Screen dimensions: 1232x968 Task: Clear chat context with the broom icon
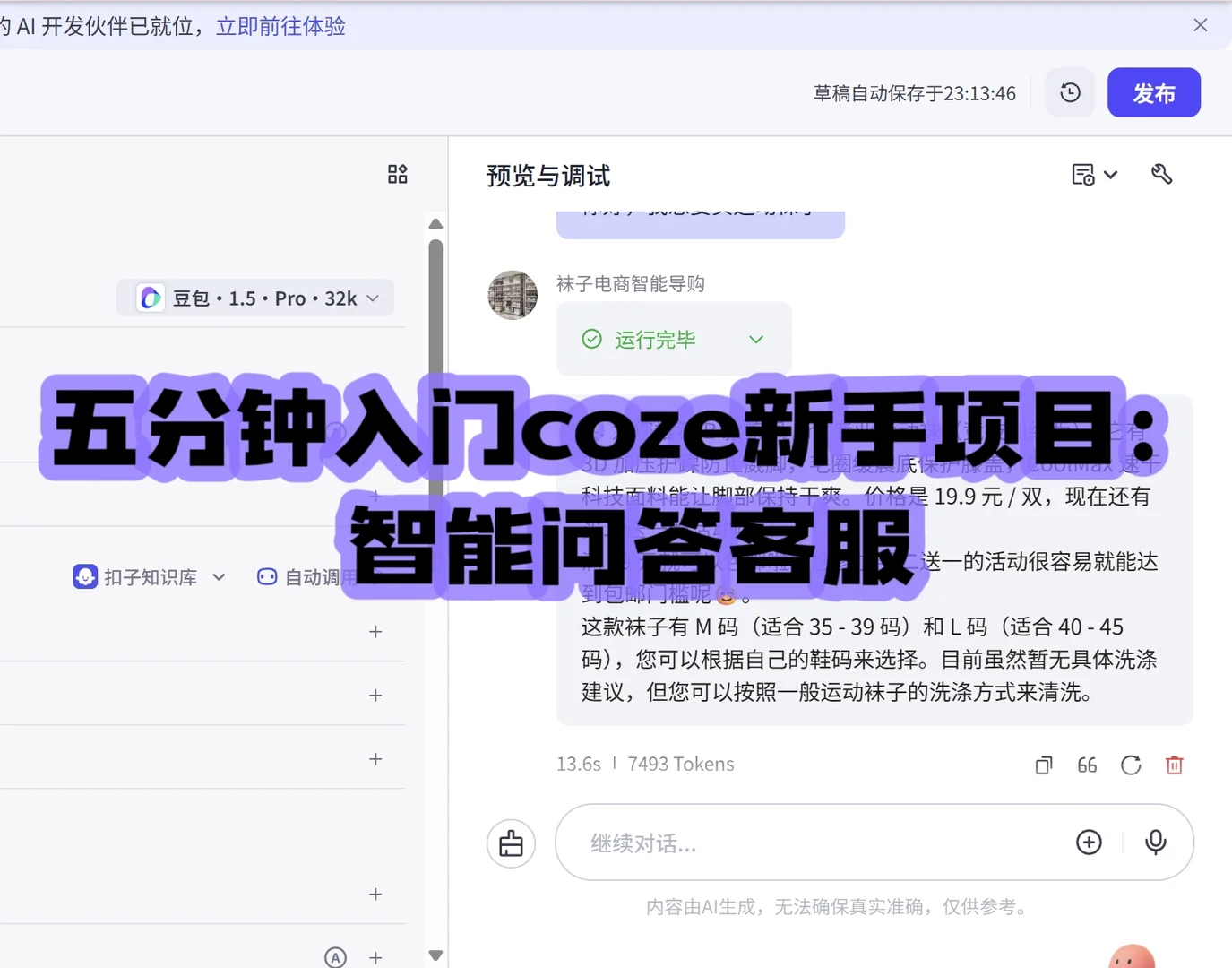[x=512, y=843]
